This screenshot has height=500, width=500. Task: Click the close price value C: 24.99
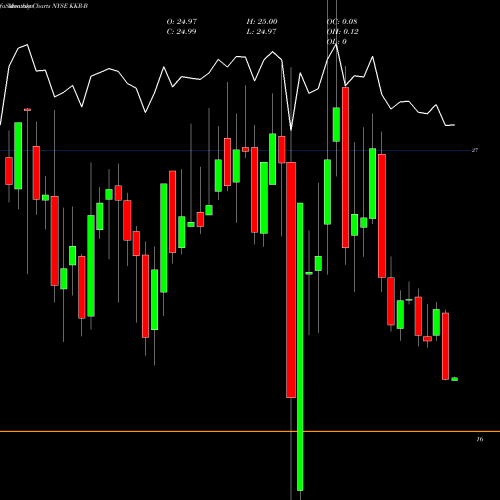pos(182,32)
